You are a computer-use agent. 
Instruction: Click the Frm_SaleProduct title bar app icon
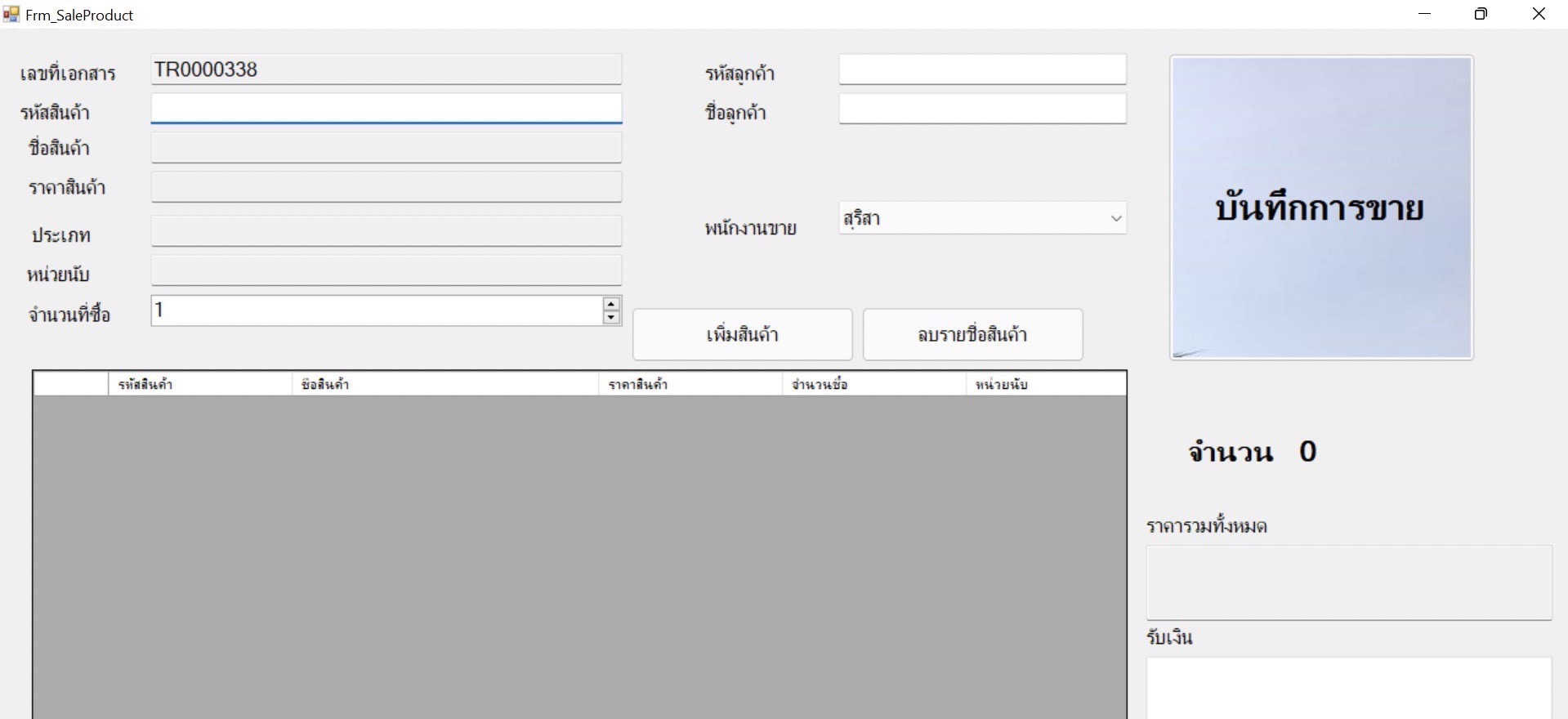11,15
